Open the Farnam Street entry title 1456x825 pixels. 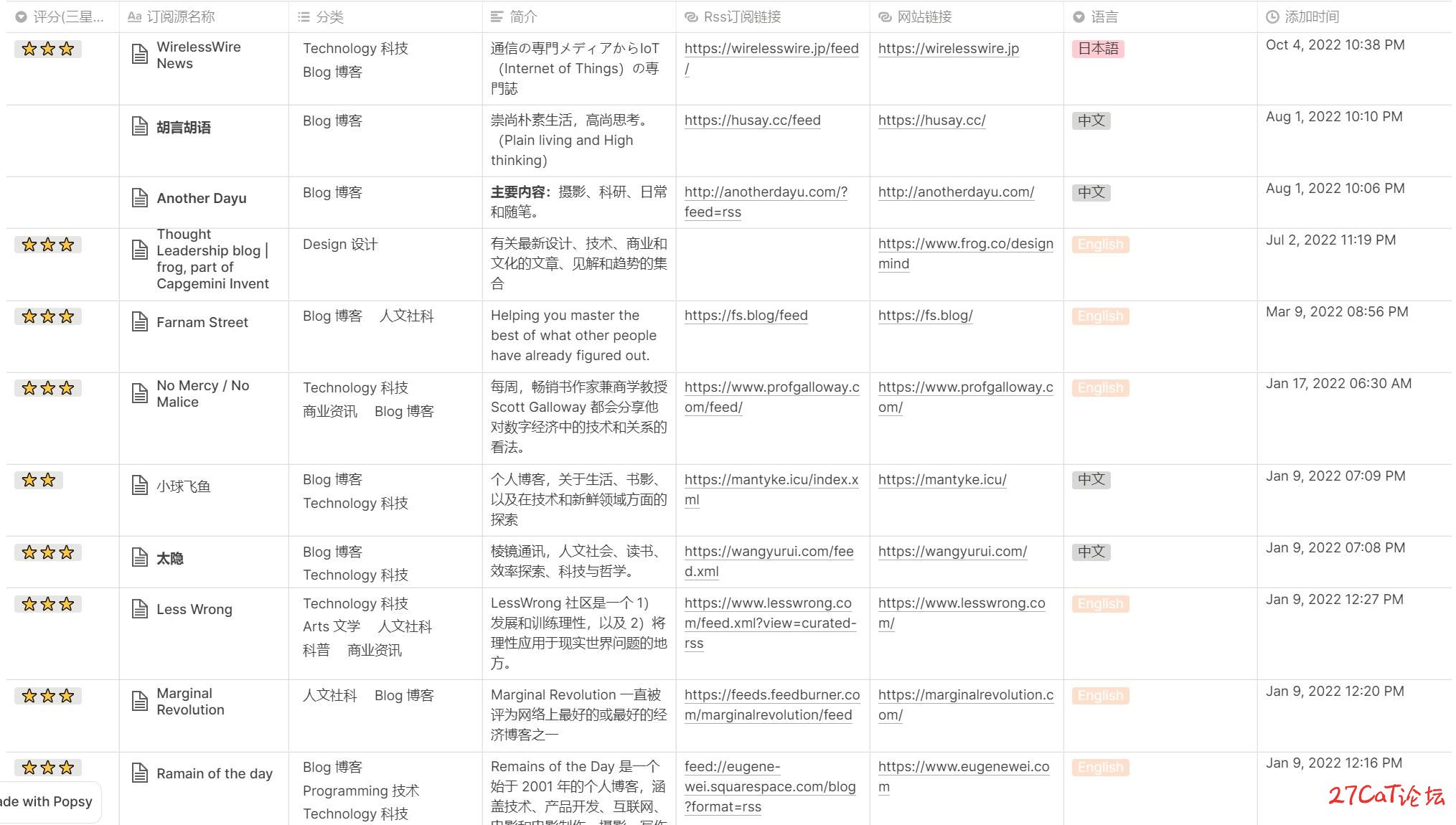point(202,322)
